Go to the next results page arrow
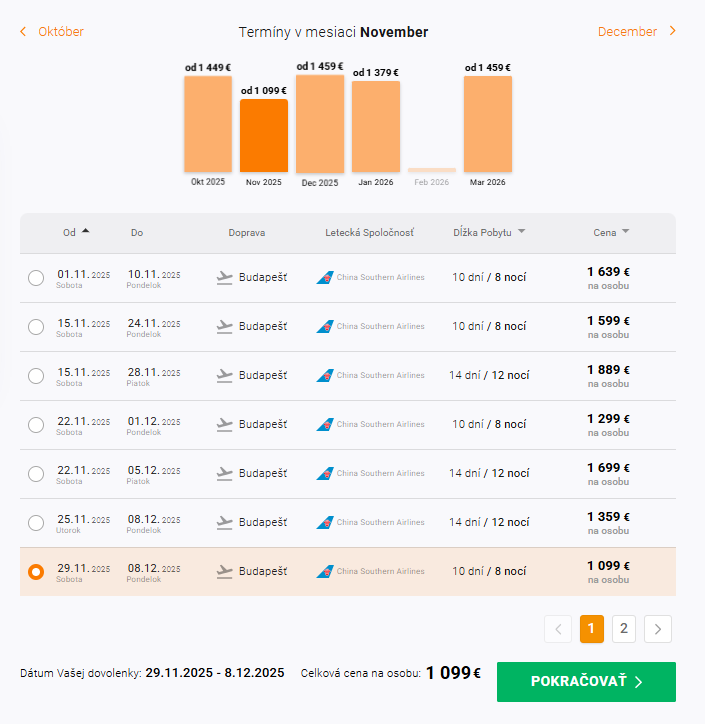This screenshot has height=724, width=705. (x=658, y=628)
